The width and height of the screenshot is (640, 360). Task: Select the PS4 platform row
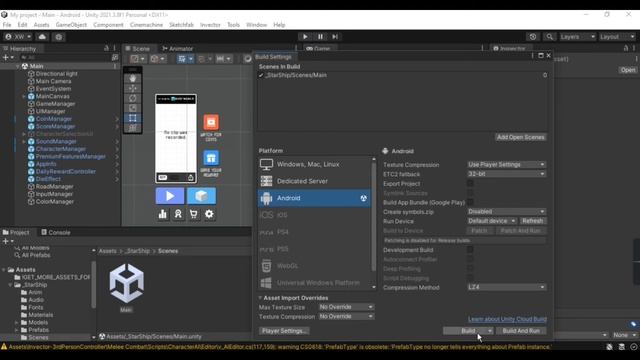pos(314,232)
